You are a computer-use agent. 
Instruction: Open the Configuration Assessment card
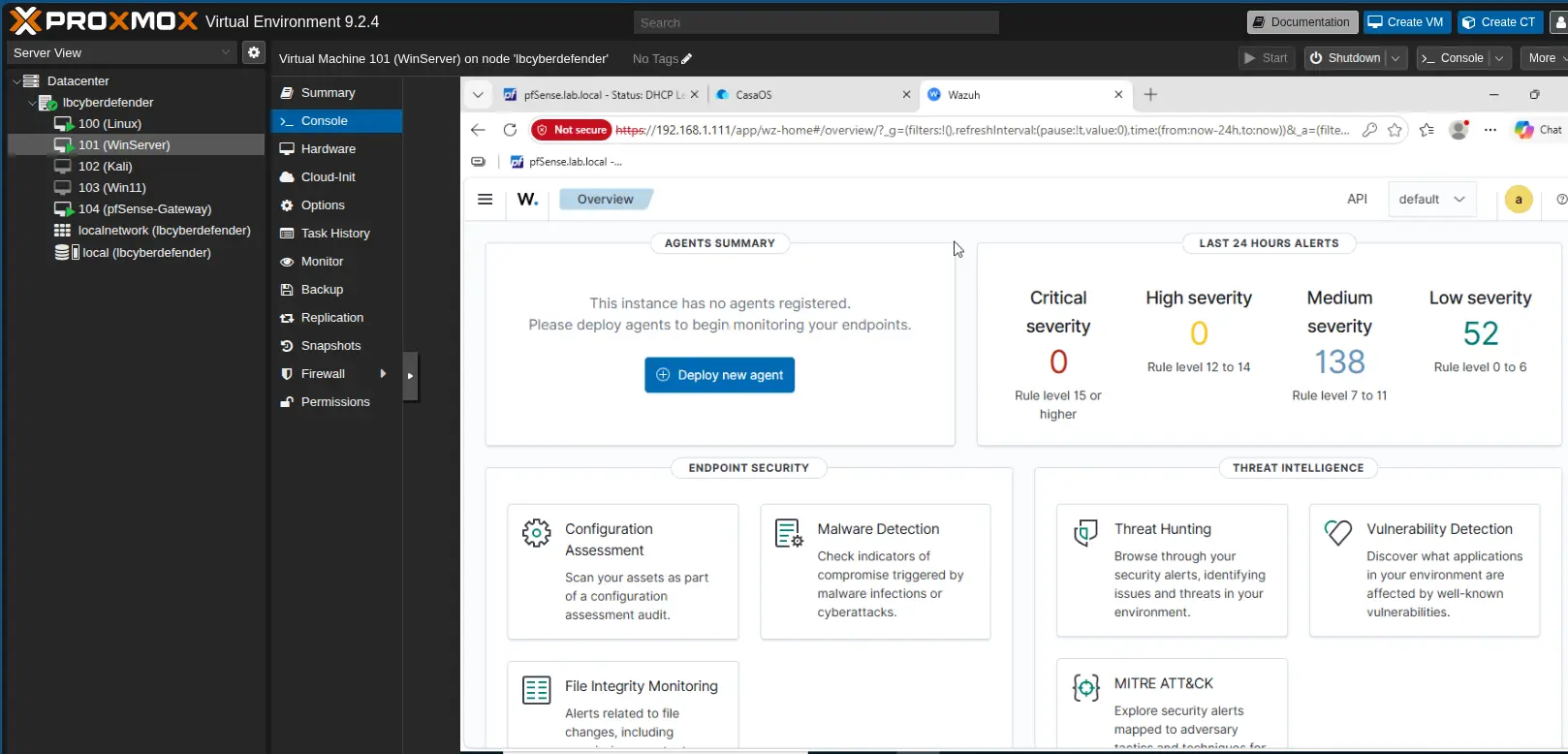coord(623,572)
